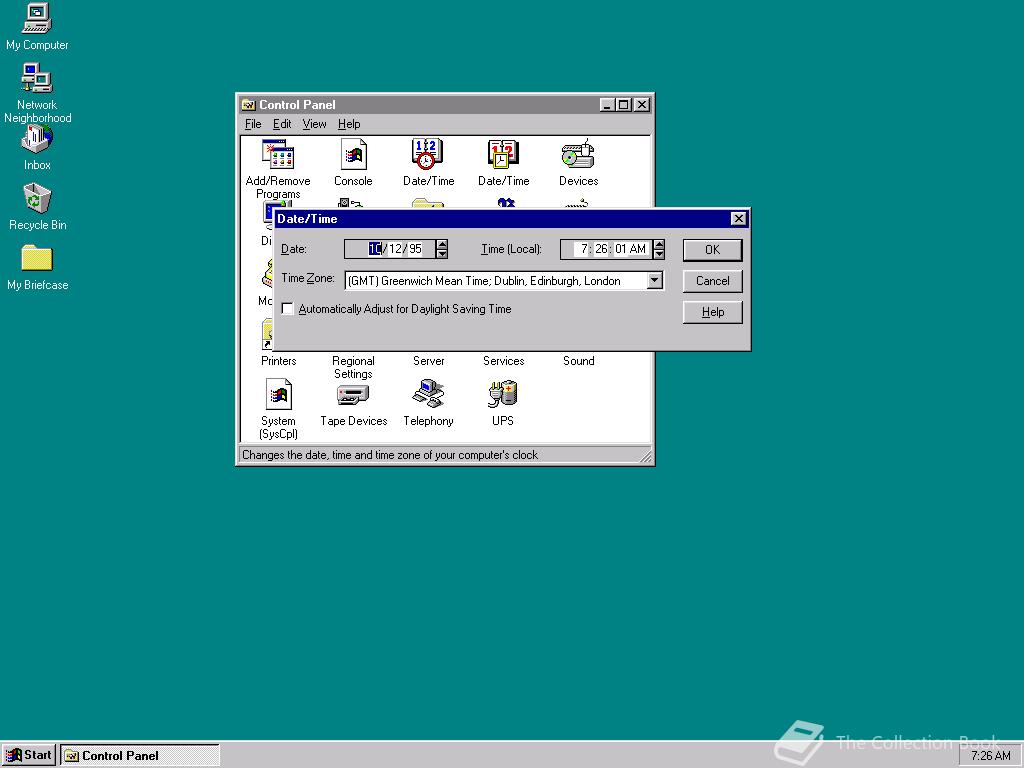Click the 'Server' label in Control Panel
The height and width of the screenshot is (768, 1024).
click(x=428, y=360)
